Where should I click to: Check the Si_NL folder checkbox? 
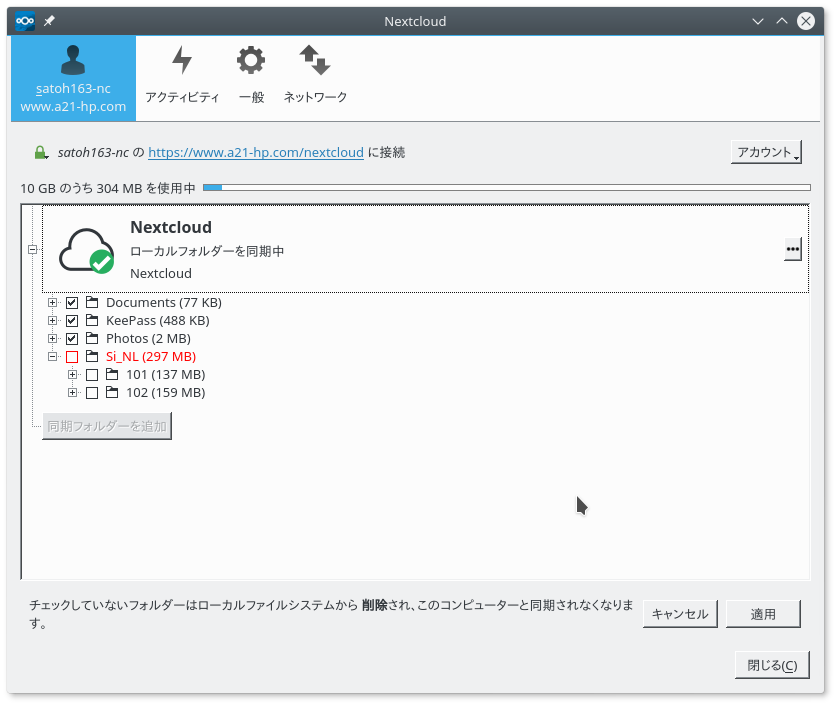coord(72,358)
